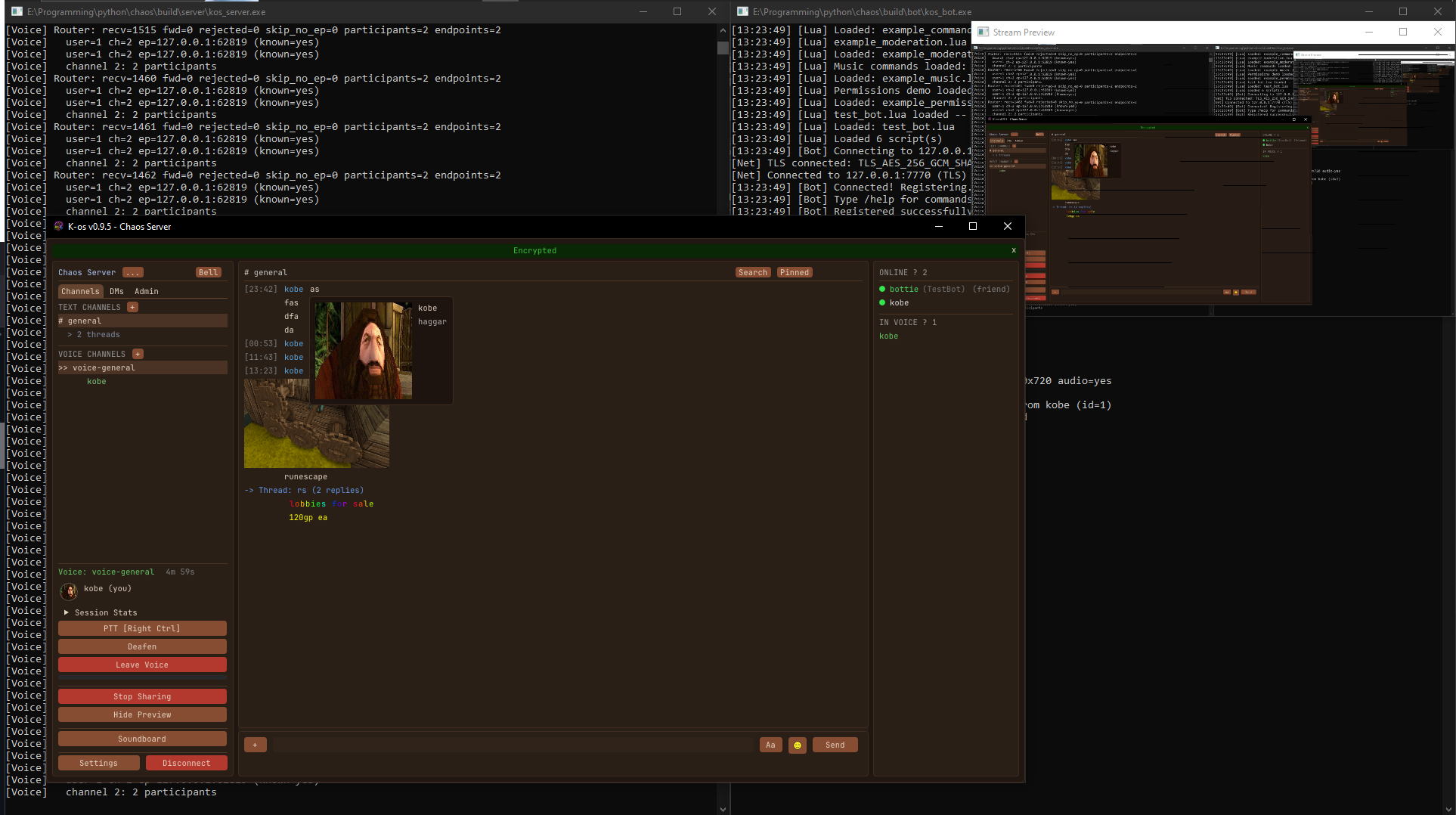Click kobe under IN VOICE list
Screen dimensions: 1456x815
(x=889, y=336)
